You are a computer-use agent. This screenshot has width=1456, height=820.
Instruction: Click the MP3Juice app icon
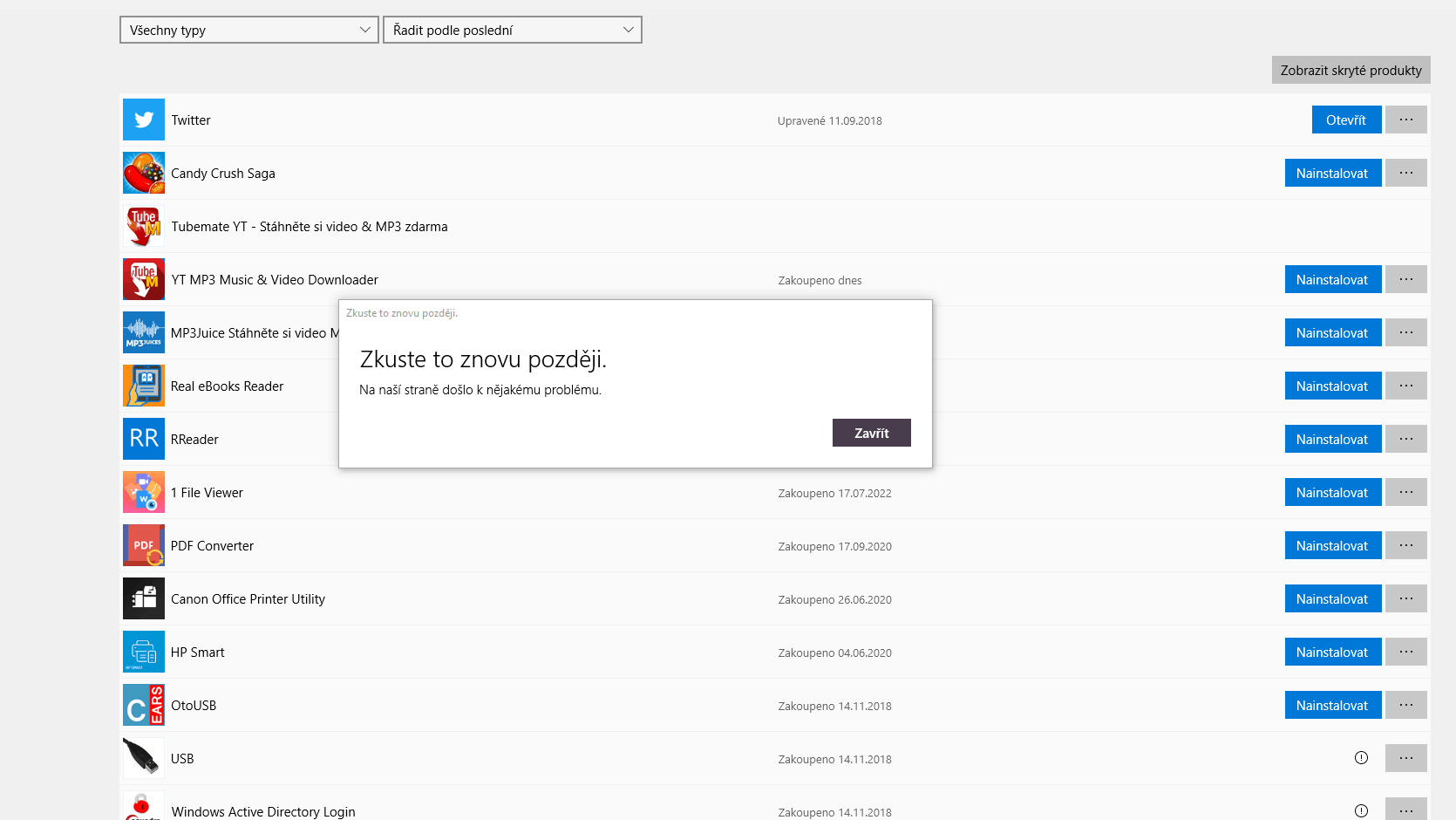click(144, 332)
